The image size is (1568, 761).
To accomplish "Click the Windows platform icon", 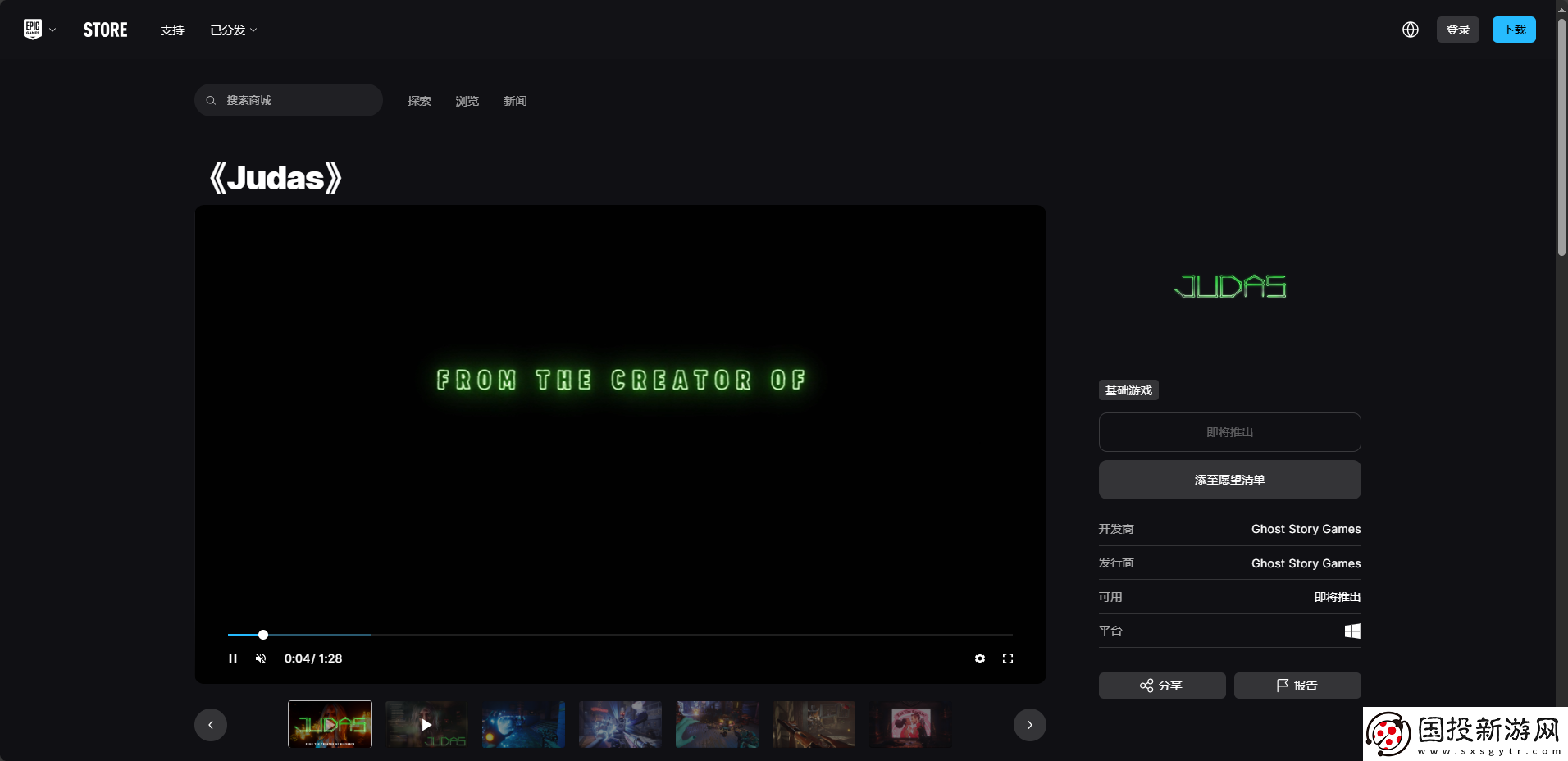I will point(1353,631).
